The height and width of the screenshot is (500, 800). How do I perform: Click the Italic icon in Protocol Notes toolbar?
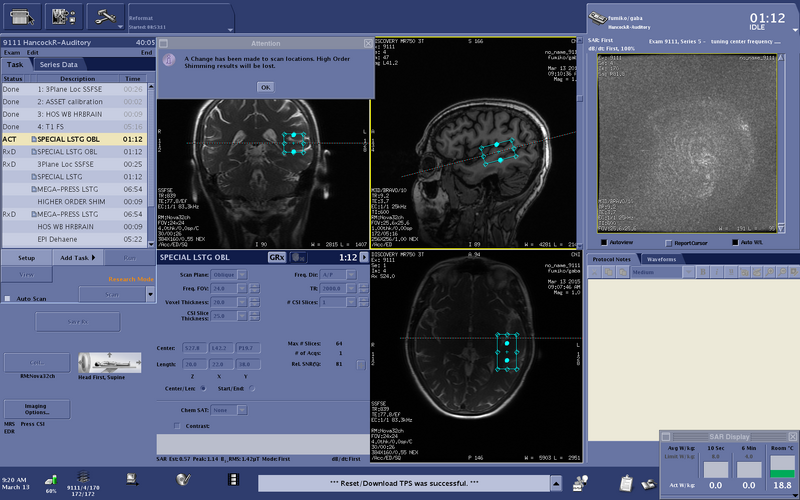[716, 272]
